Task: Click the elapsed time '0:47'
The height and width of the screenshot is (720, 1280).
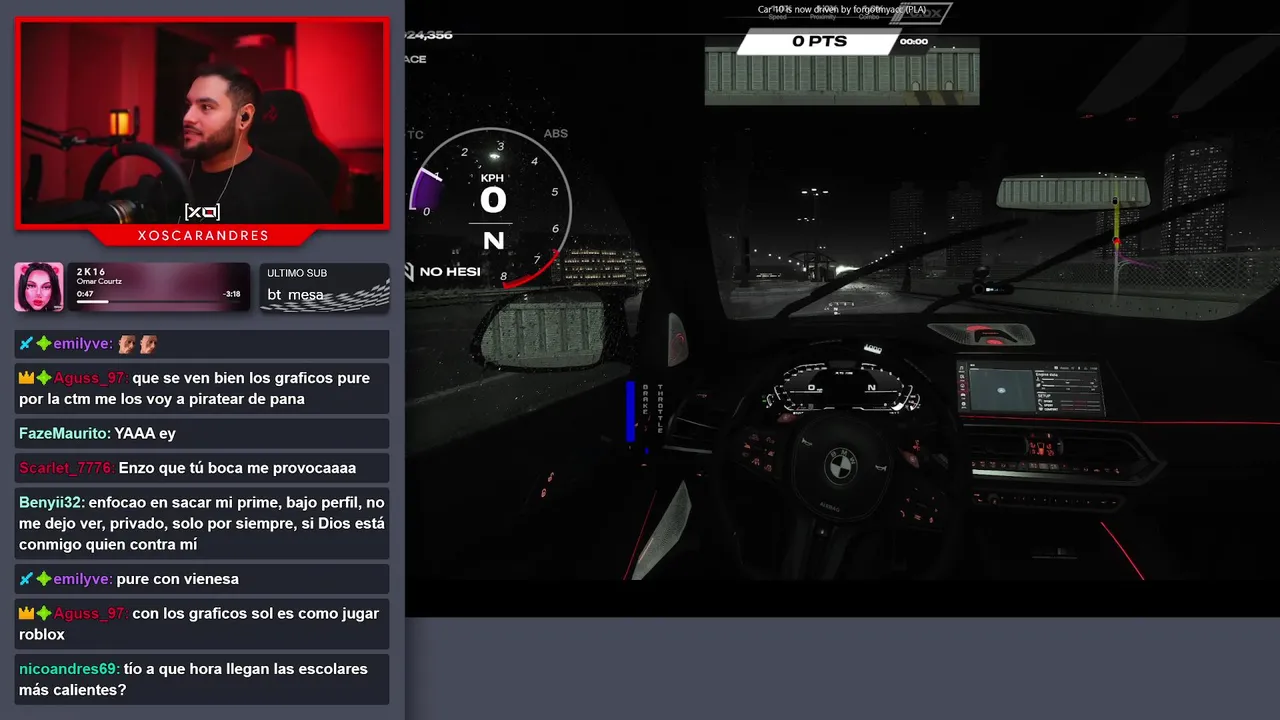Action: 85,294
